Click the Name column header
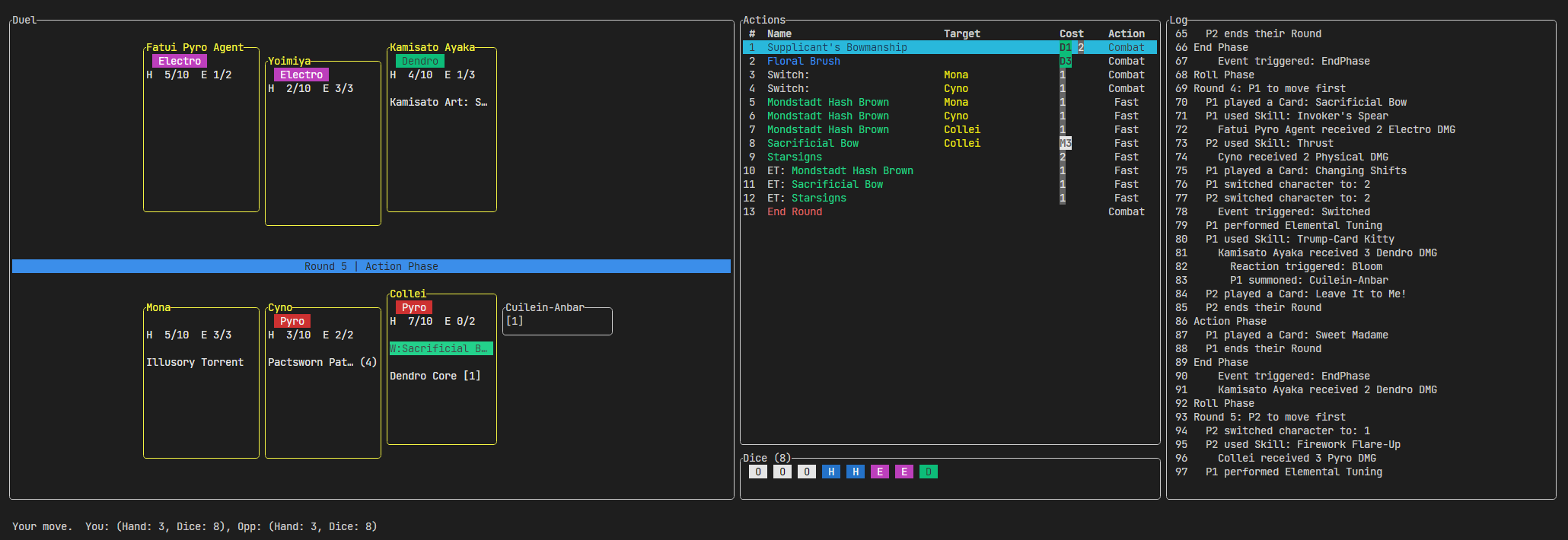This screenshot has width=1568, height=540. point(779,33)
